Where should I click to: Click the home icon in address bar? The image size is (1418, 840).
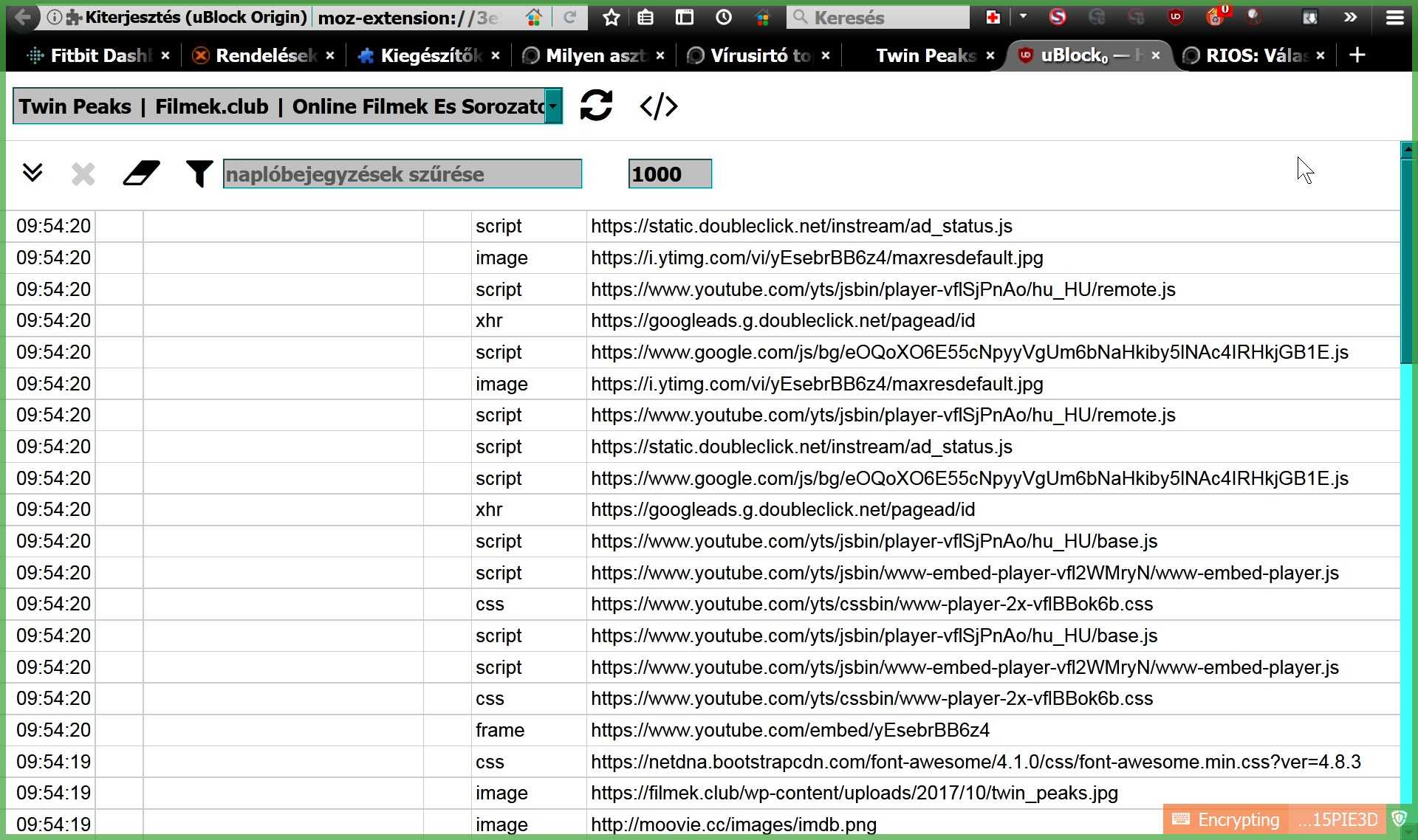534,17
